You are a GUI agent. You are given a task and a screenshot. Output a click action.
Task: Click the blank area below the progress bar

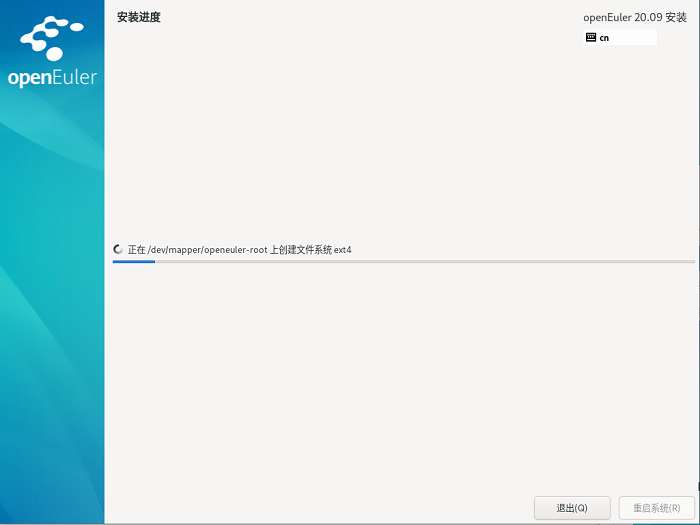click(x=400, y=380)
